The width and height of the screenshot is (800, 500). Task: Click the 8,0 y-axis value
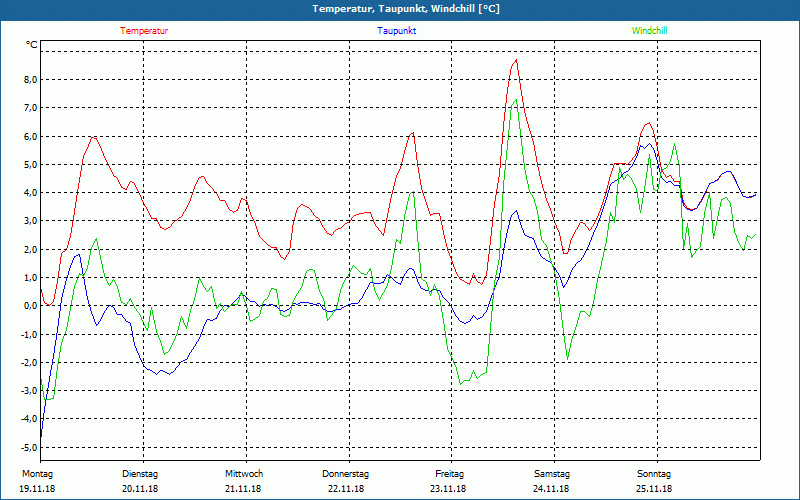(29, 80)
